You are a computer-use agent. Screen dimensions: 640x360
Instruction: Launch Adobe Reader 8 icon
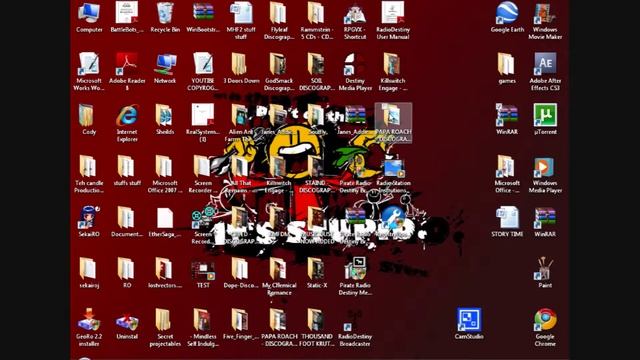click(127, 64)
